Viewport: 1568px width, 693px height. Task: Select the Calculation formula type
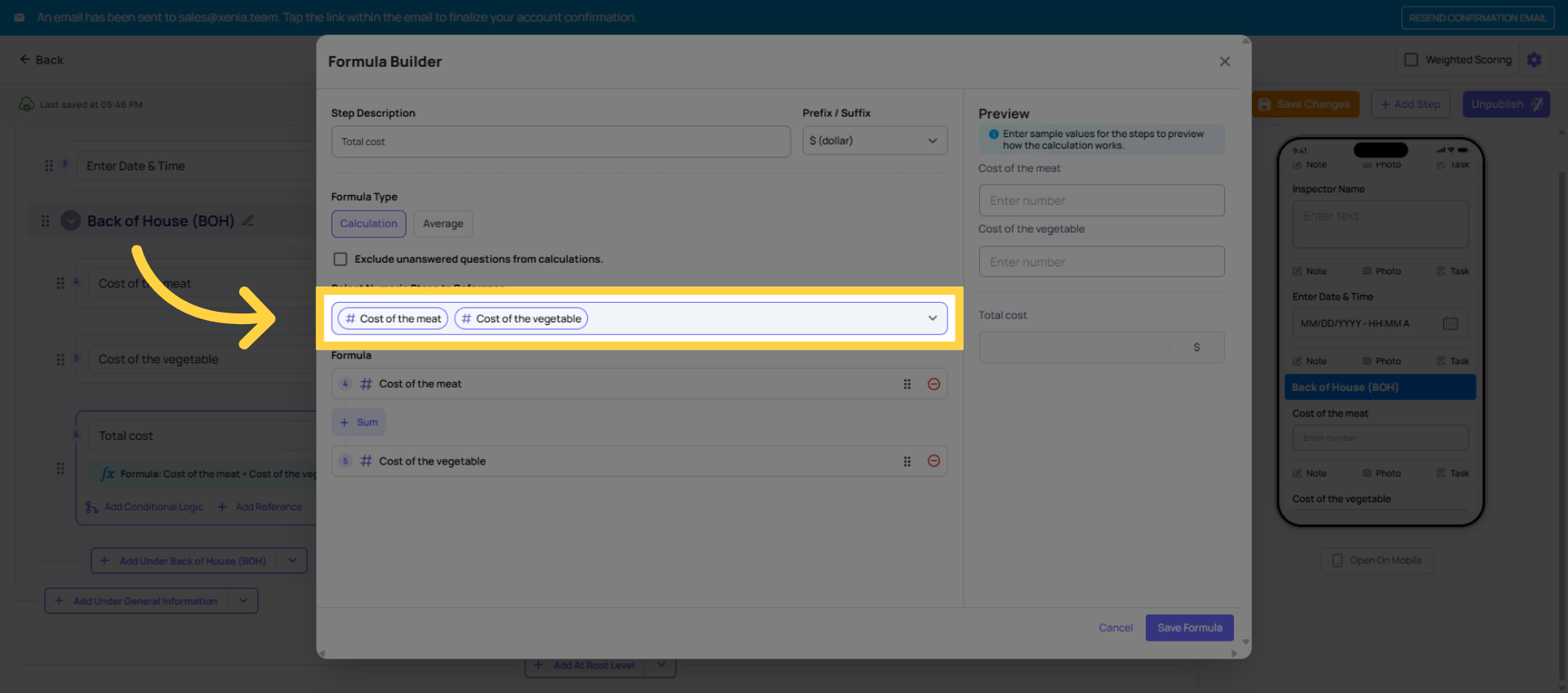coord(368,224)
